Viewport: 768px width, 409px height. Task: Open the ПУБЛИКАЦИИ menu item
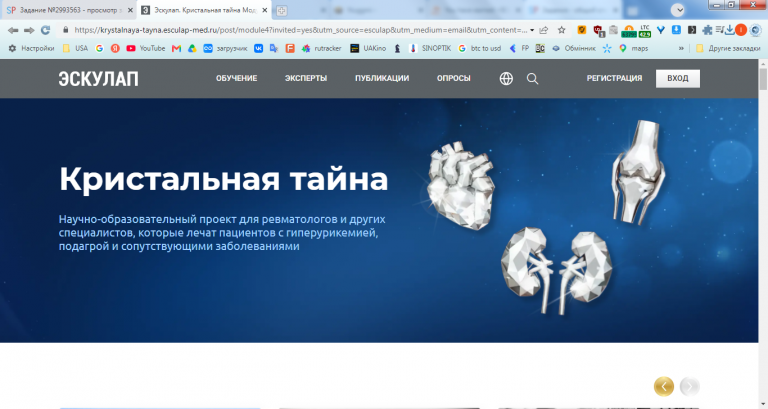point(382,78)
